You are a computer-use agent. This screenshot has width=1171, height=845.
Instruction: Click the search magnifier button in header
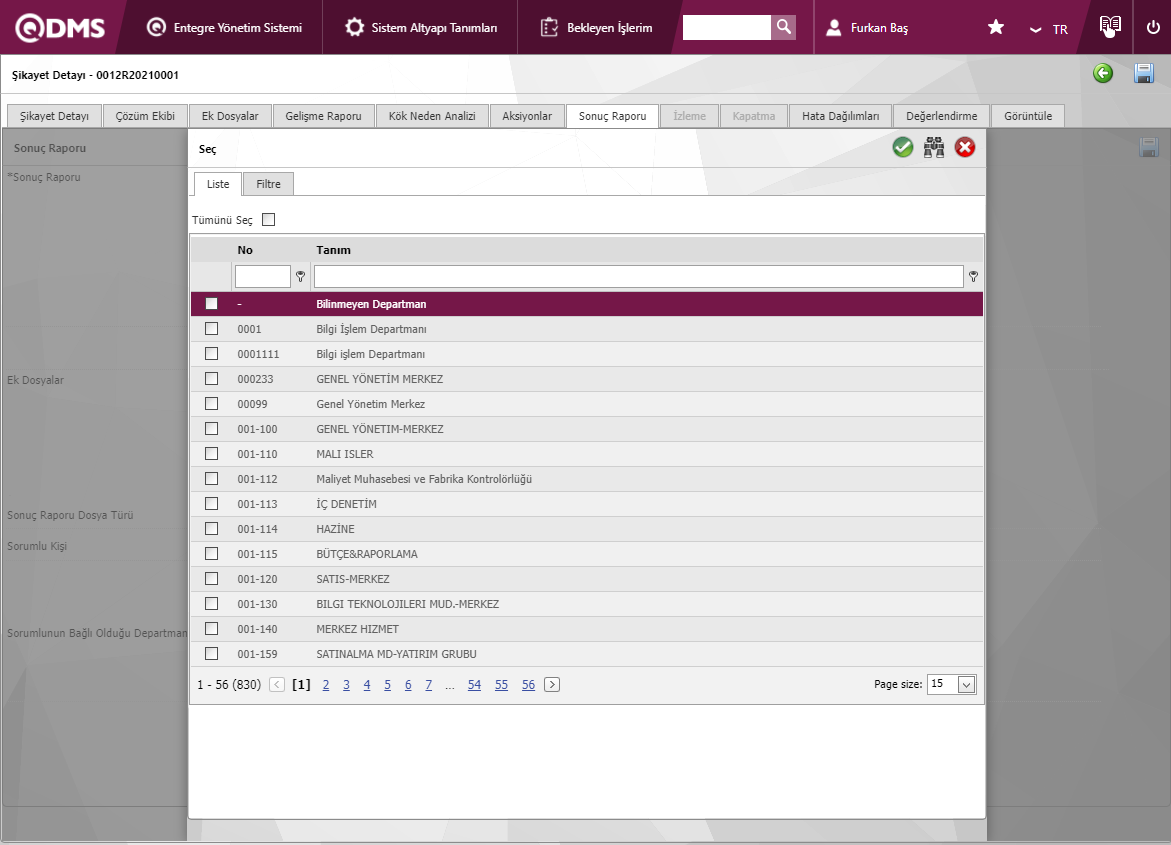(x=784, y=27)
